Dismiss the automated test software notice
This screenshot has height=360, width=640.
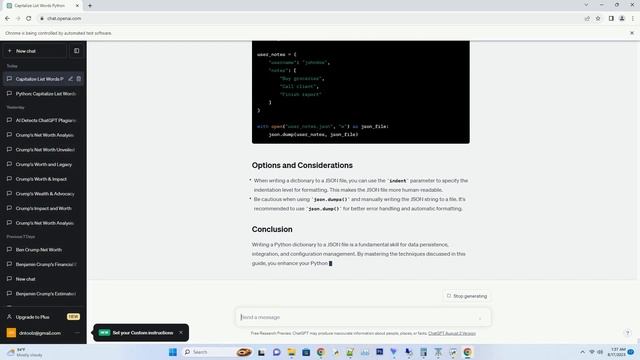632,33
